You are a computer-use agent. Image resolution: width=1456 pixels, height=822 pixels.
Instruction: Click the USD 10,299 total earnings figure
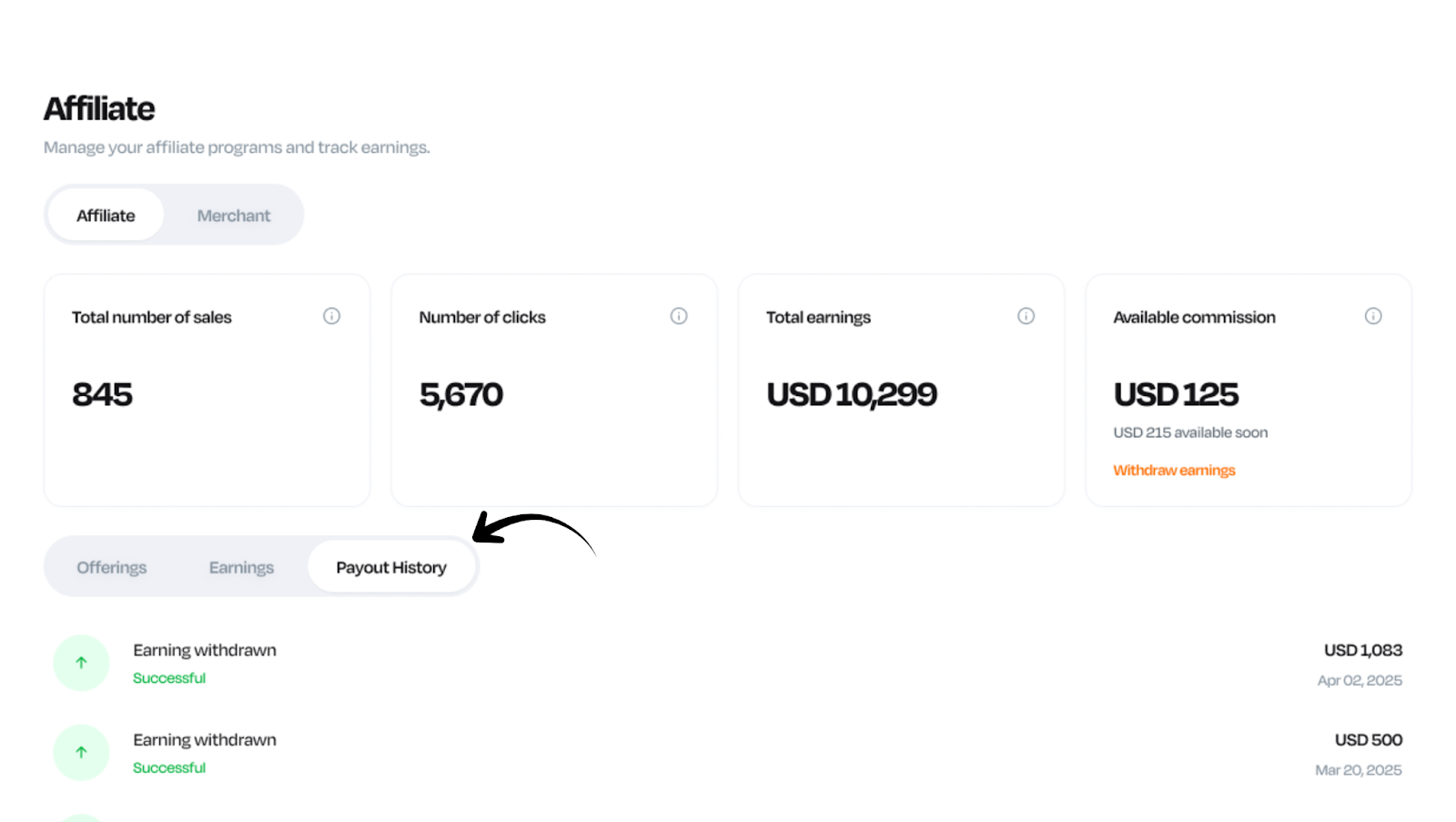(x=852, y=394)
